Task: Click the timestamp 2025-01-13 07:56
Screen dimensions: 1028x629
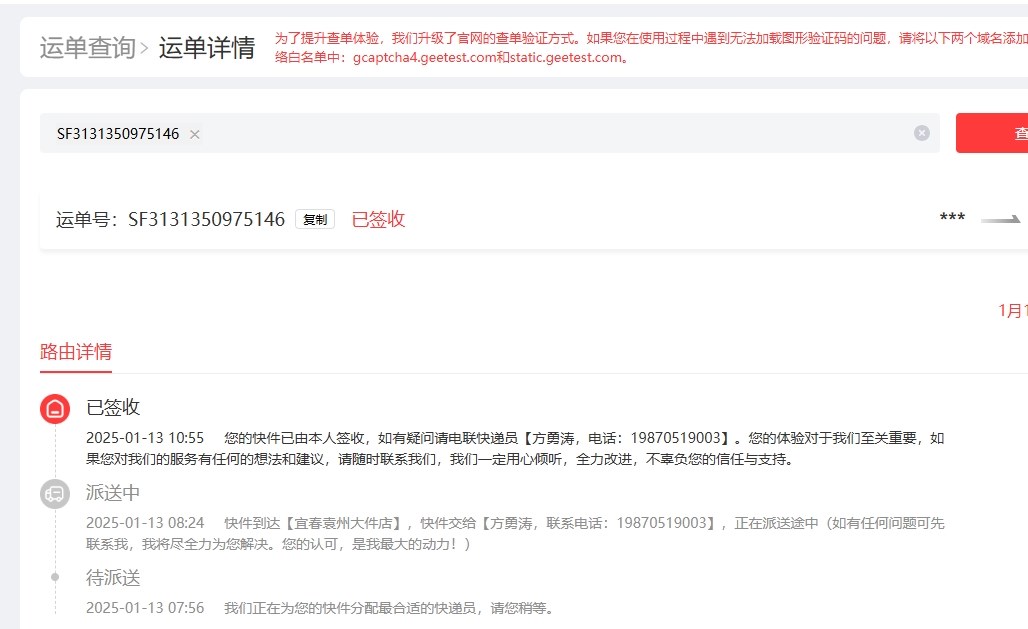Action: 145,608
